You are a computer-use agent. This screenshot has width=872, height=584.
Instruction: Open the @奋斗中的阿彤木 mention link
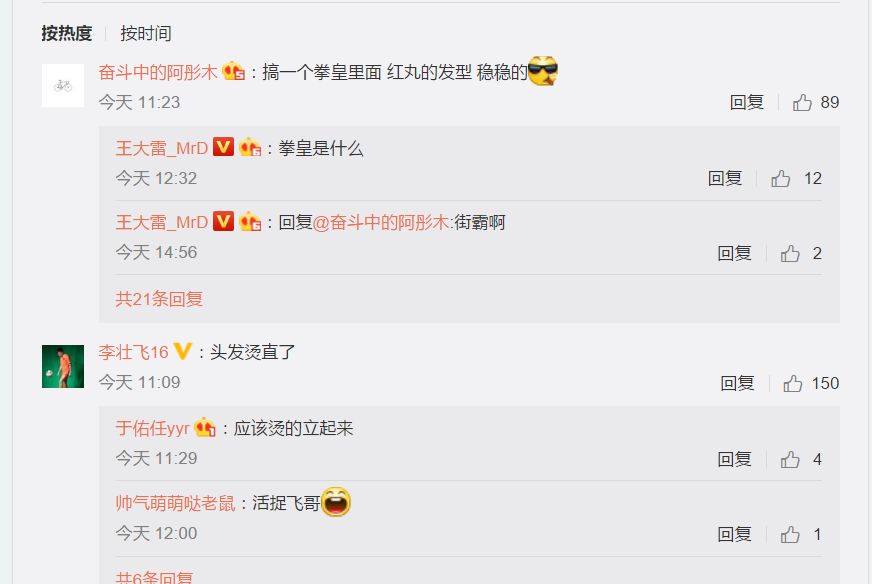(x=381, y=222)
